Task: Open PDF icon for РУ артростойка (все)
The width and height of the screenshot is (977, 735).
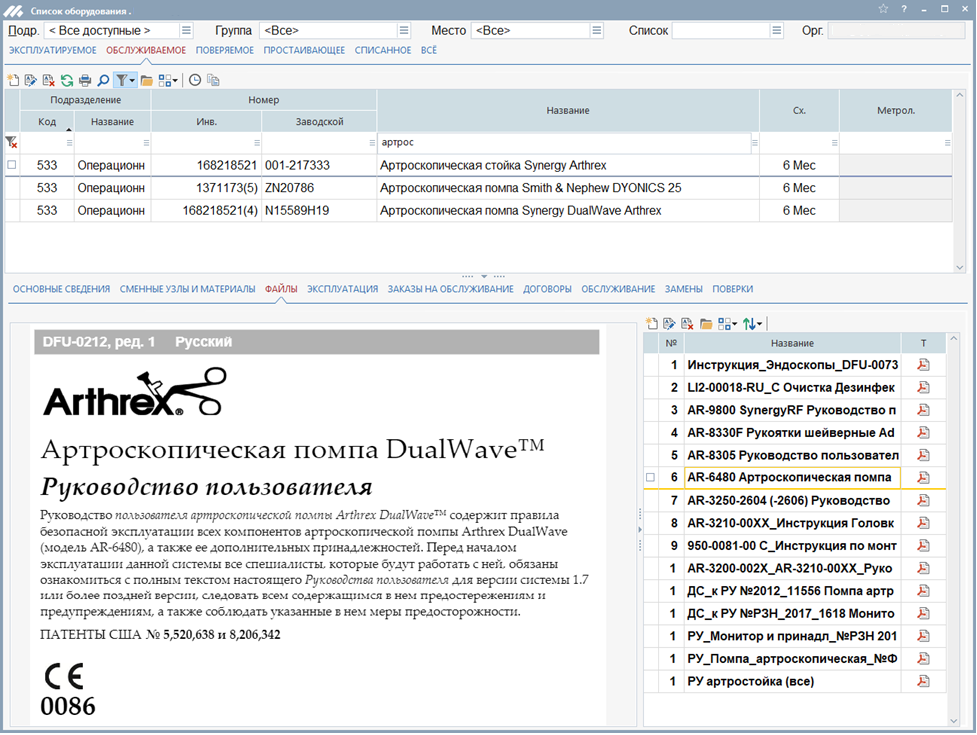Action: click(923, 681)
